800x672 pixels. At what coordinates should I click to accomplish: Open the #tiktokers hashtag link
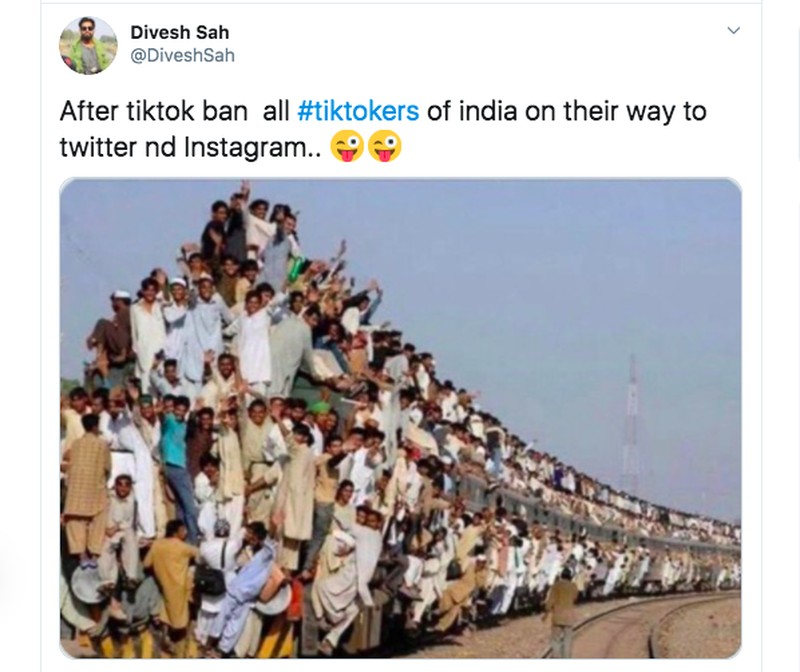pyautogui.click(x=358, y=111)
